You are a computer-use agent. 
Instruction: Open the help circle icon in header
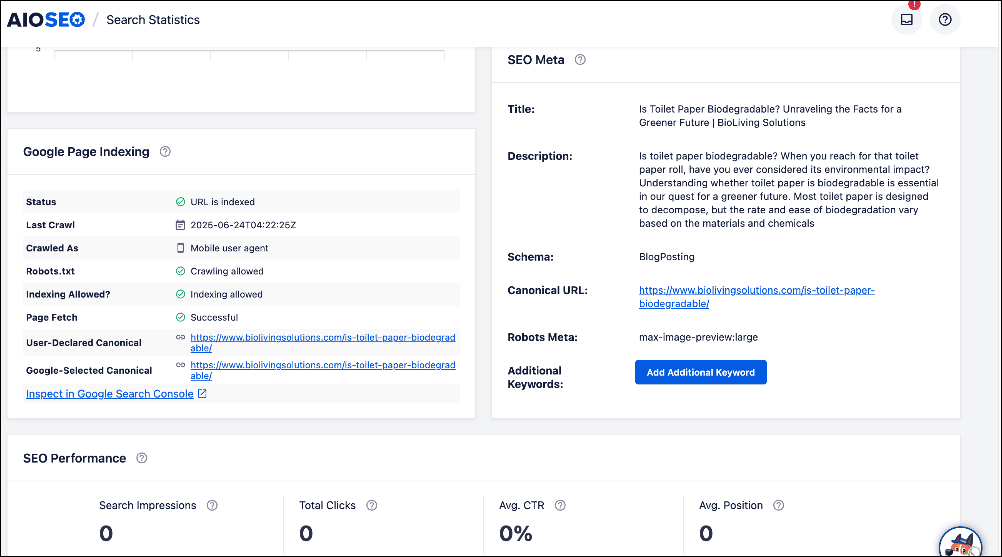coord(944,20)
